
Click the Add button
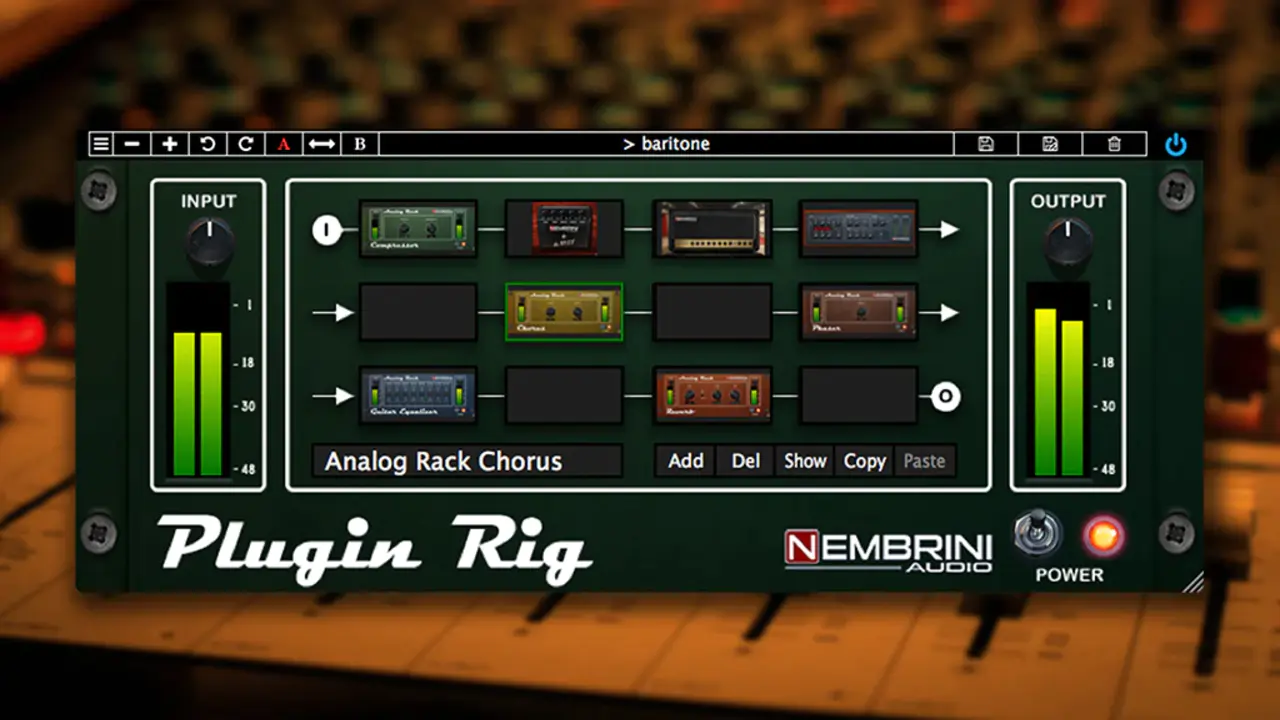tap(685, 461)
